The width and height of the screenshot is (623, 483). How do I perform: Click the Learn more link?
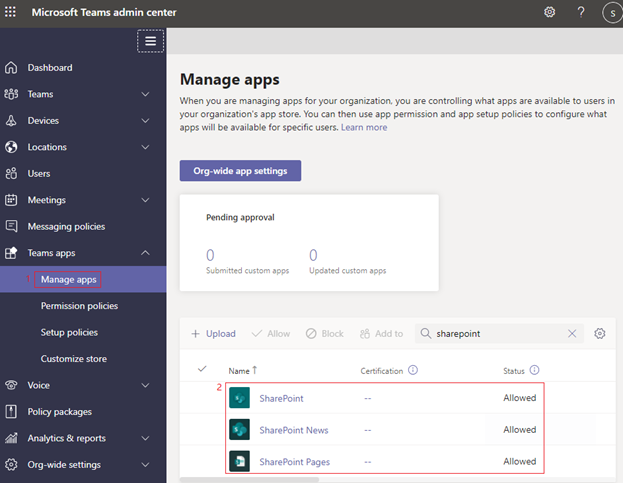click(x=364, y=127)
